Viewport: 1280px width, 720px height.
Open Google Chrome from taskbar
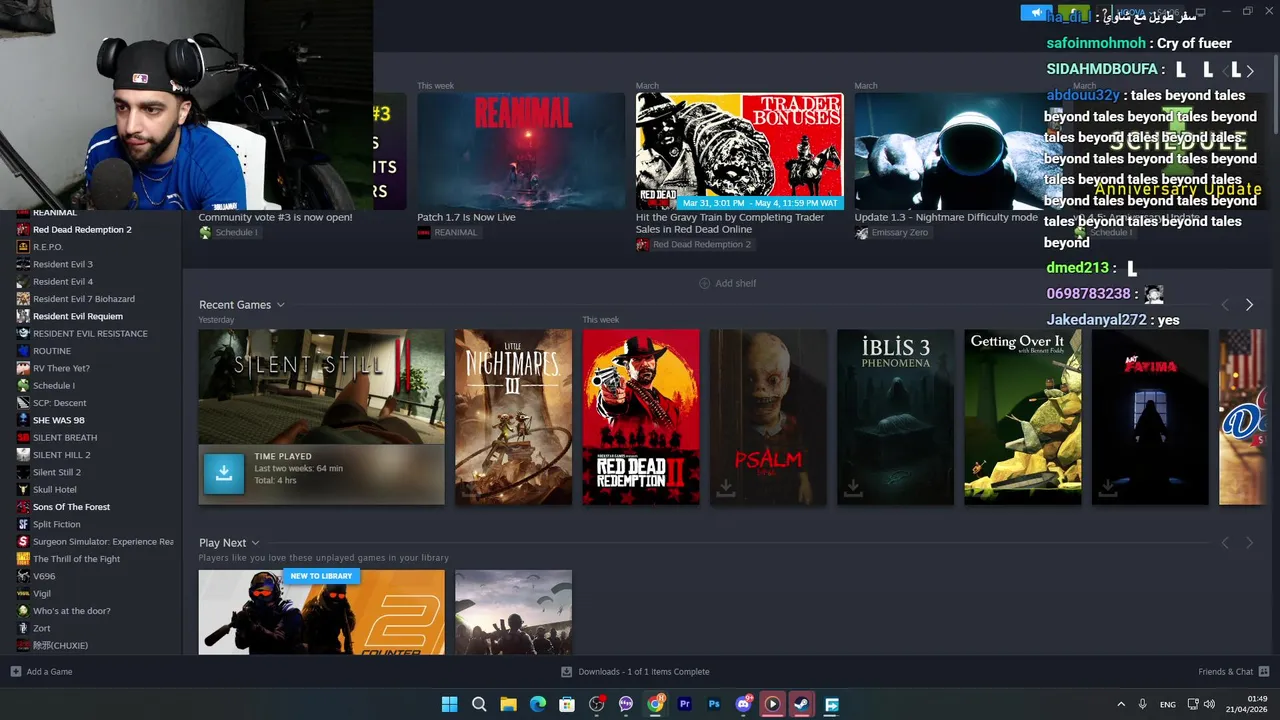pos(655,704)
